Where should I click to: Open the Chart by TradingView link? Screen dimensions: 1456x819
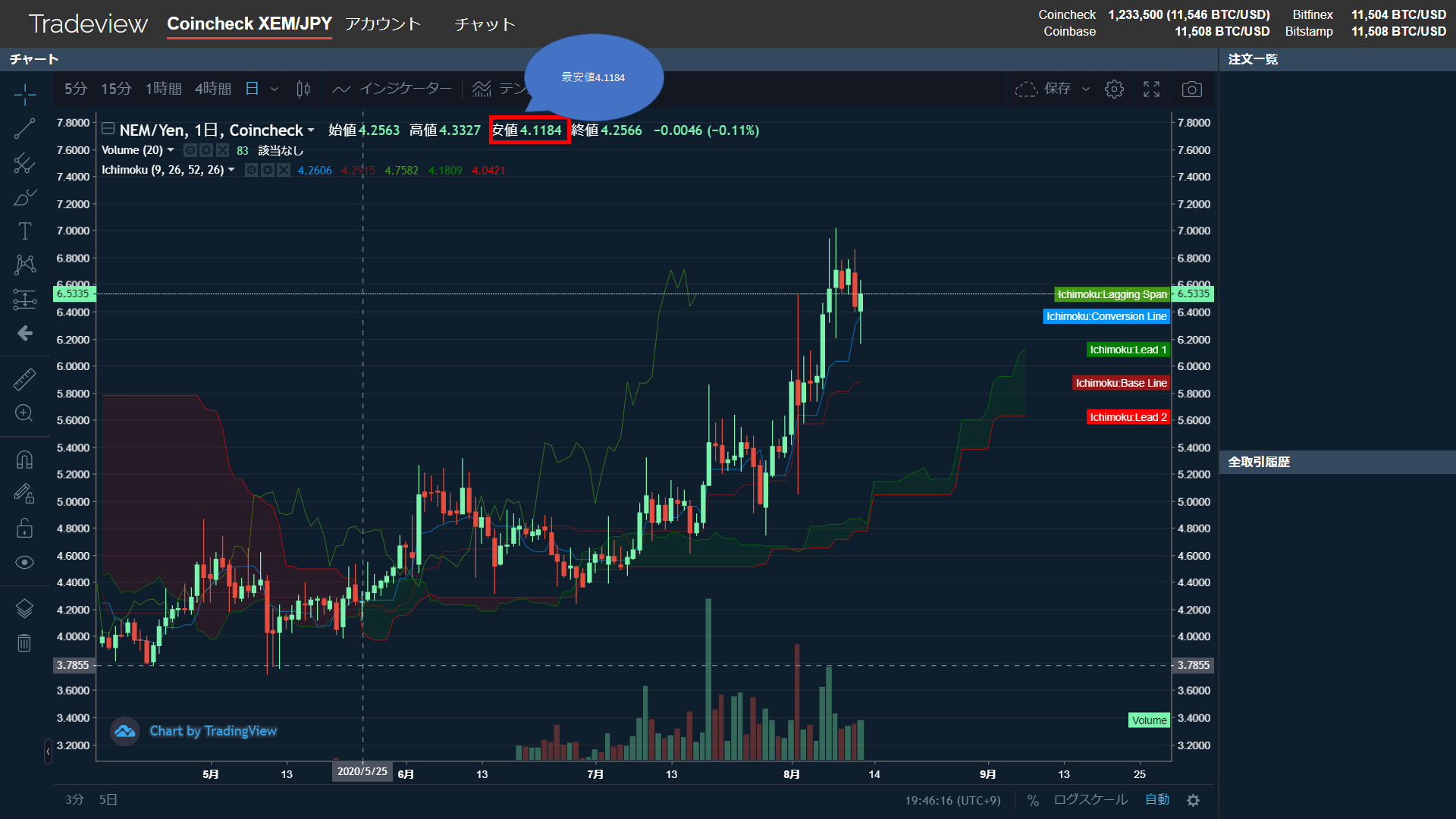tap(213, 731)
